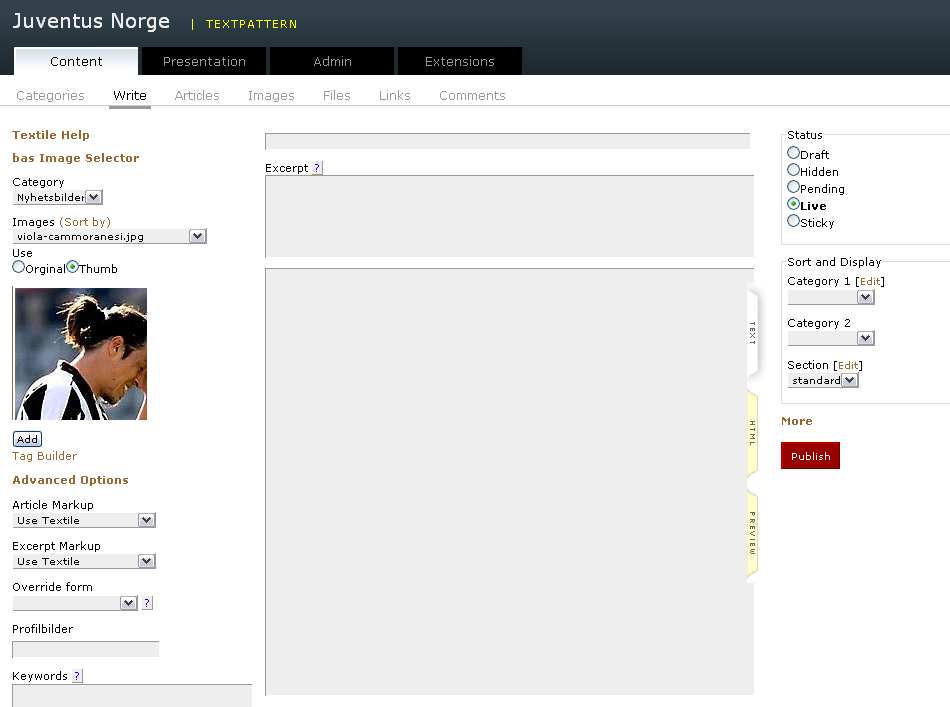Click the article title input field

coord(508,141)
